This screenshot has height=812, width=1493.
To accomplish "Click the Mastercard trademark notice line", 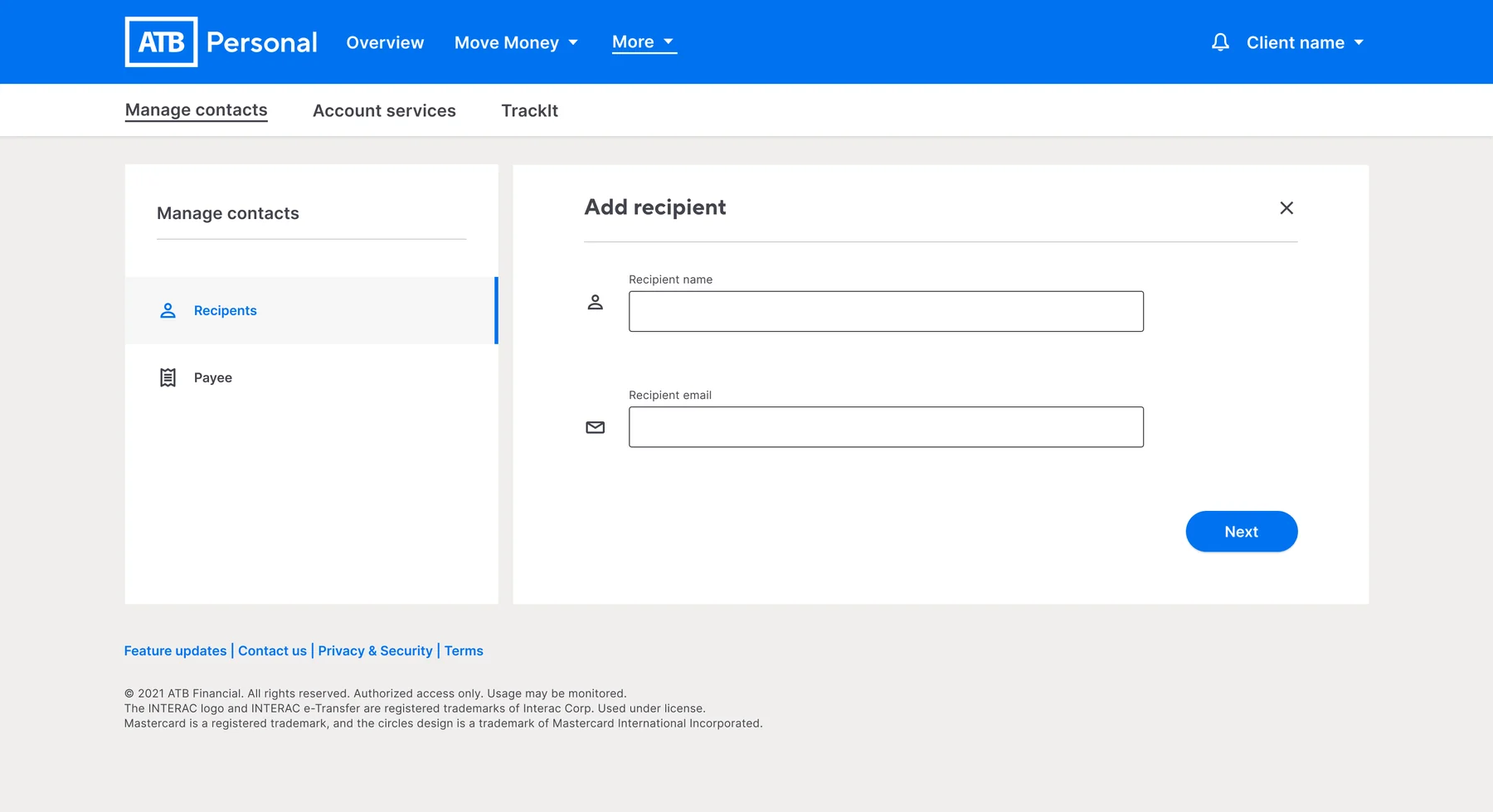I will pyautogui.click(x=444, y=723).
